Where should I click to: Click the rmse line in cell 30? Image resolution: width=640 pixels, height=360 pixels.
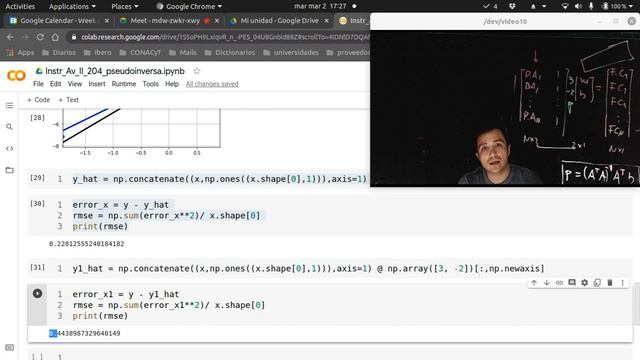(x=166, y=216)
